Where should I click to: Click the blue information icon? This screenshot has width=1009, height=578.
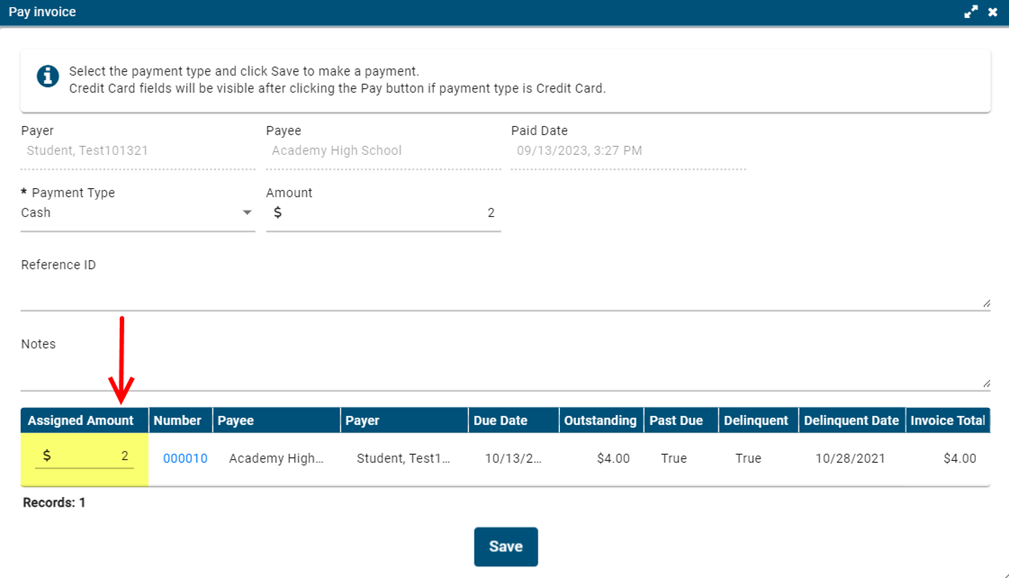47,77
